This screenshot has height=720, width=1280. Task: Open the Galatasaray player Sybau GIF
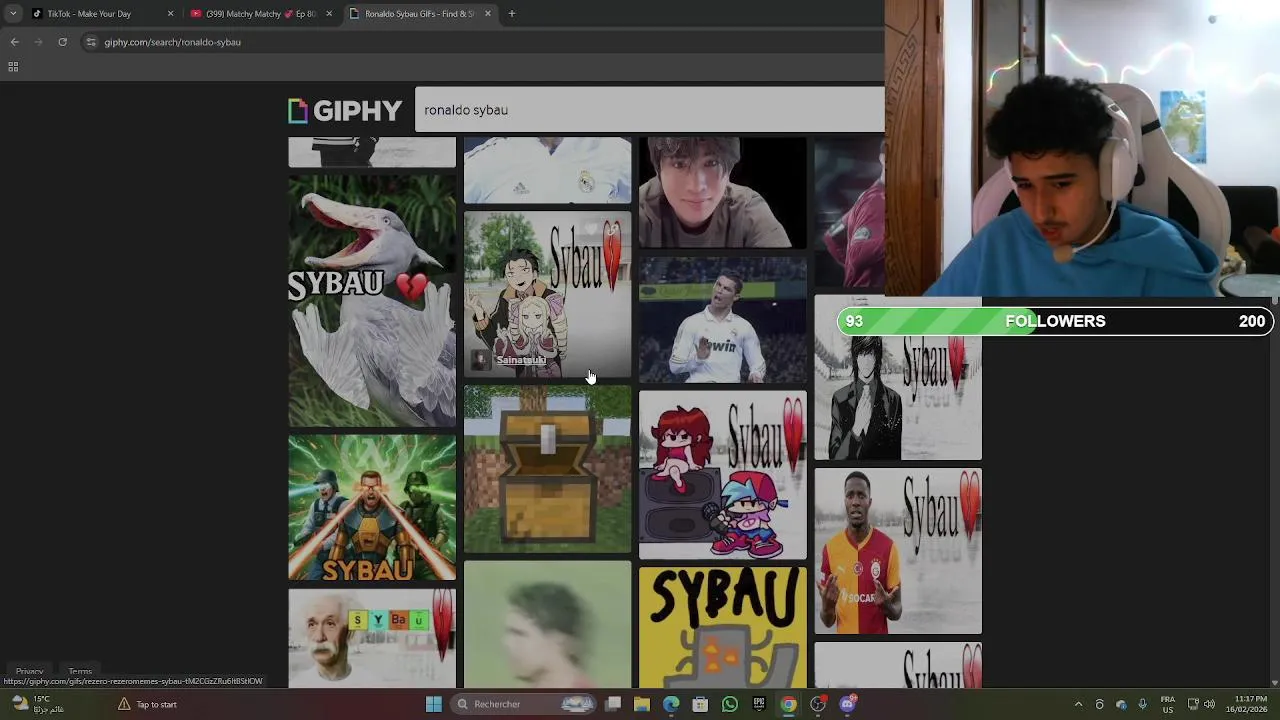click(x=898, y=551)
